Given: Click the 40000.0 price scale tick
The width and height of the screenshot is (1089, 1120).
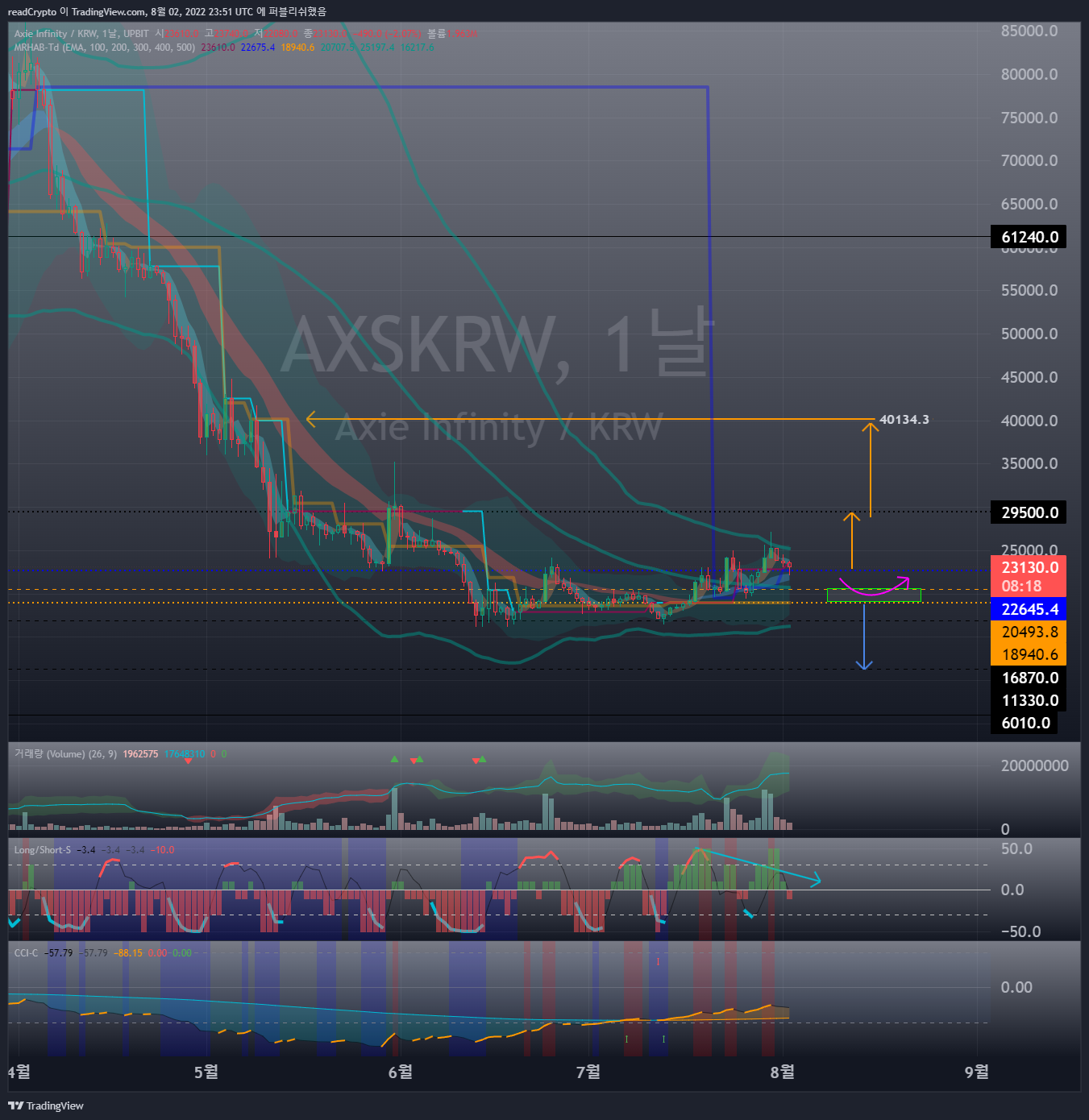Looking at the screenshot, I should point(1029,421).
